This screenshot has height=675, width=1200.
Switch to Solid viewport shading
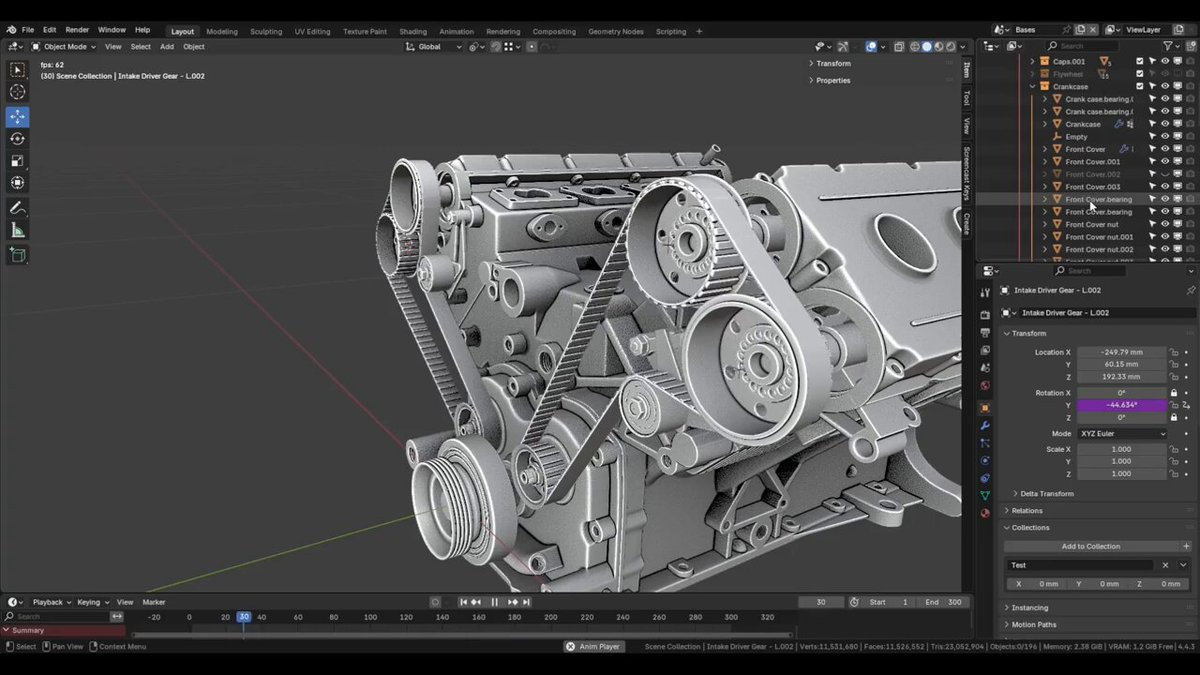pos(926,46)
